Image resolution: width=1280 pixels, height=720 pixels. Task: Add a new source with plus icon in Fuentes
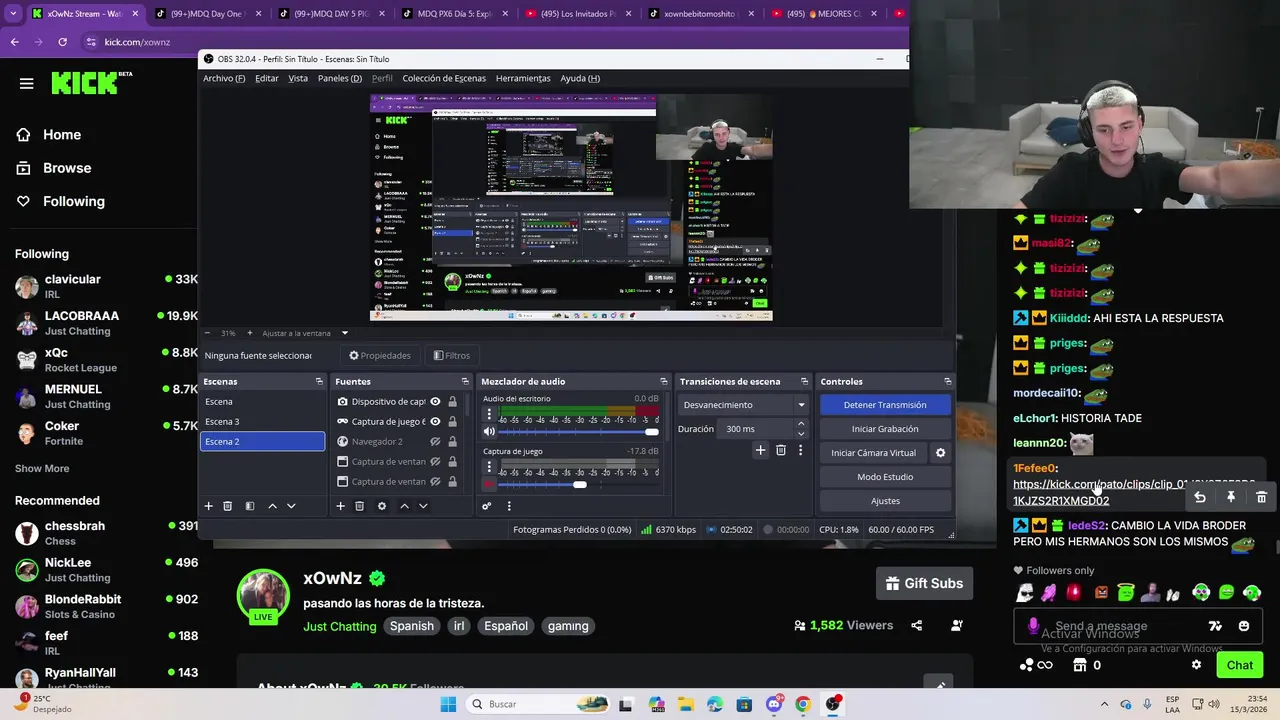tap(340, 506)
